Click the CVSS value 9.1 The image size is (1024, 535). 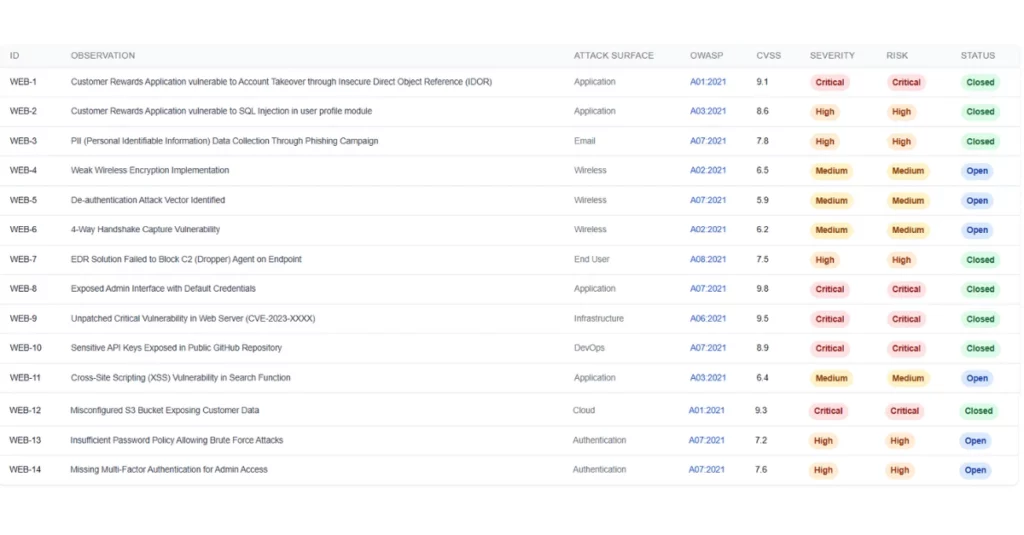tap(762, 82)
